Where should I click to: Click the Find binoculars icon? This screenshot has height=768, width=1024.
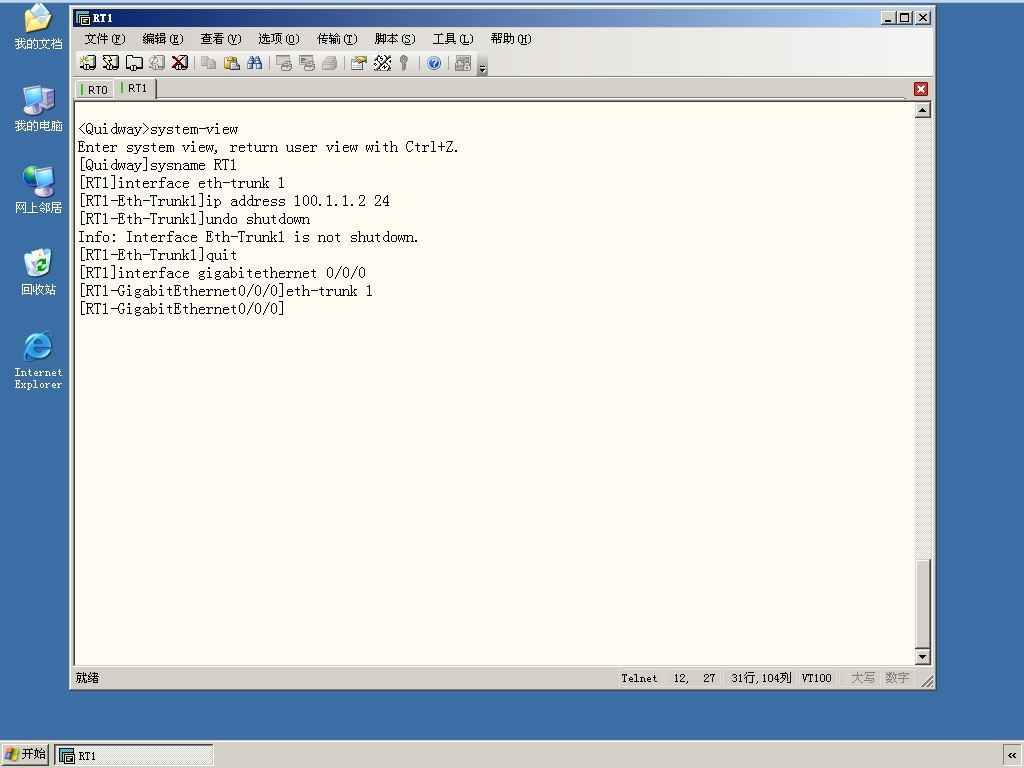coord(254,63)
